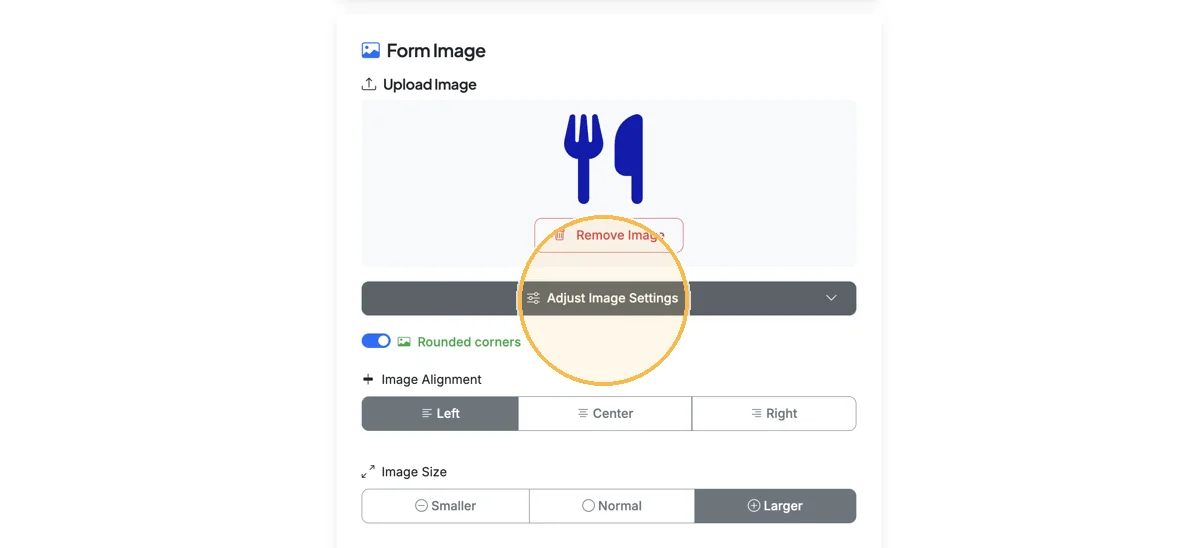The height and width of the screenshot is (548, 1200).
Task: Select Left image alignment
Action: point(440,413)
